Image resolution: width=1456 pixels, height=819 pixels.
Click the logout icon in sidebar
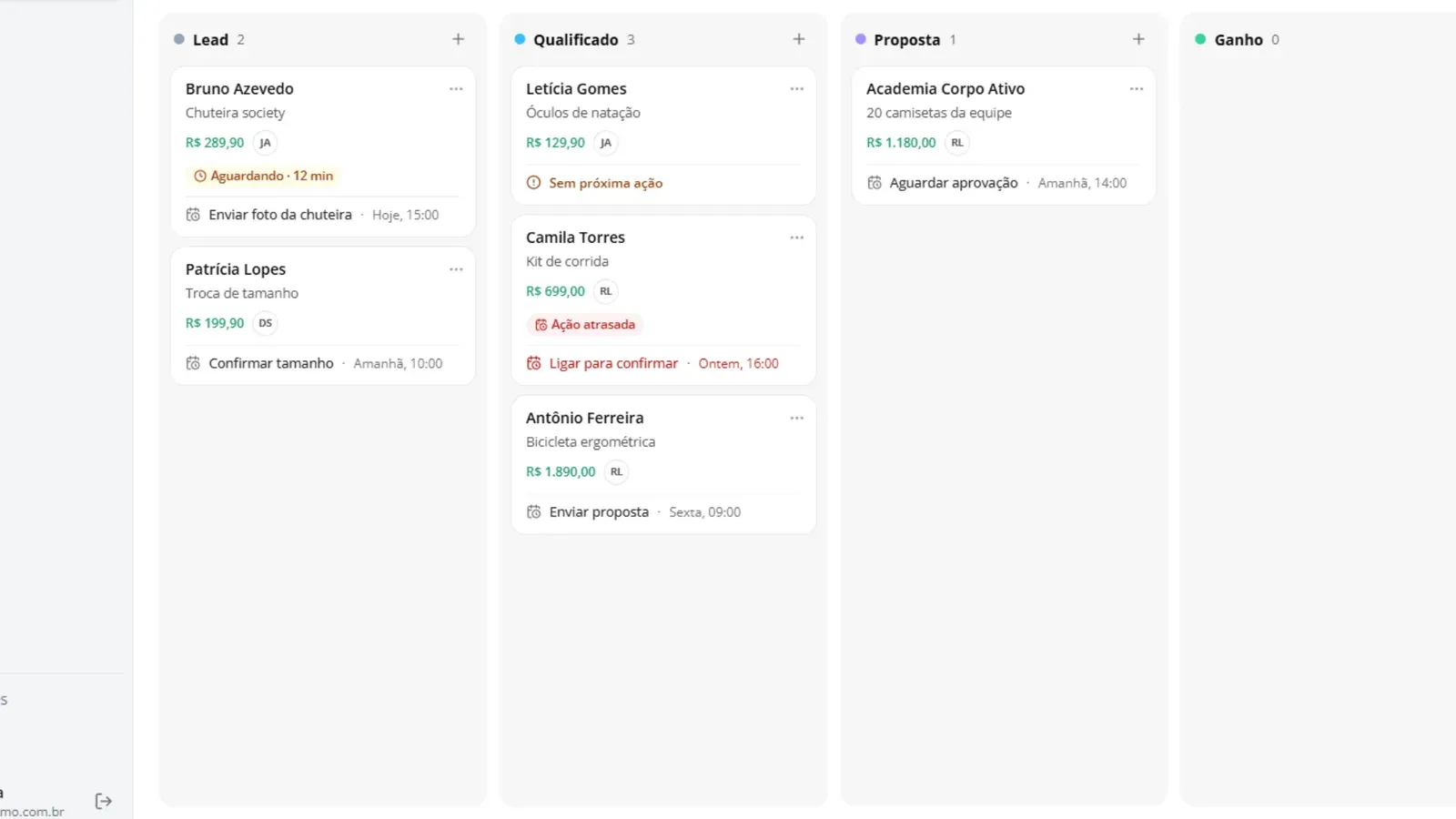coord(104,801)
